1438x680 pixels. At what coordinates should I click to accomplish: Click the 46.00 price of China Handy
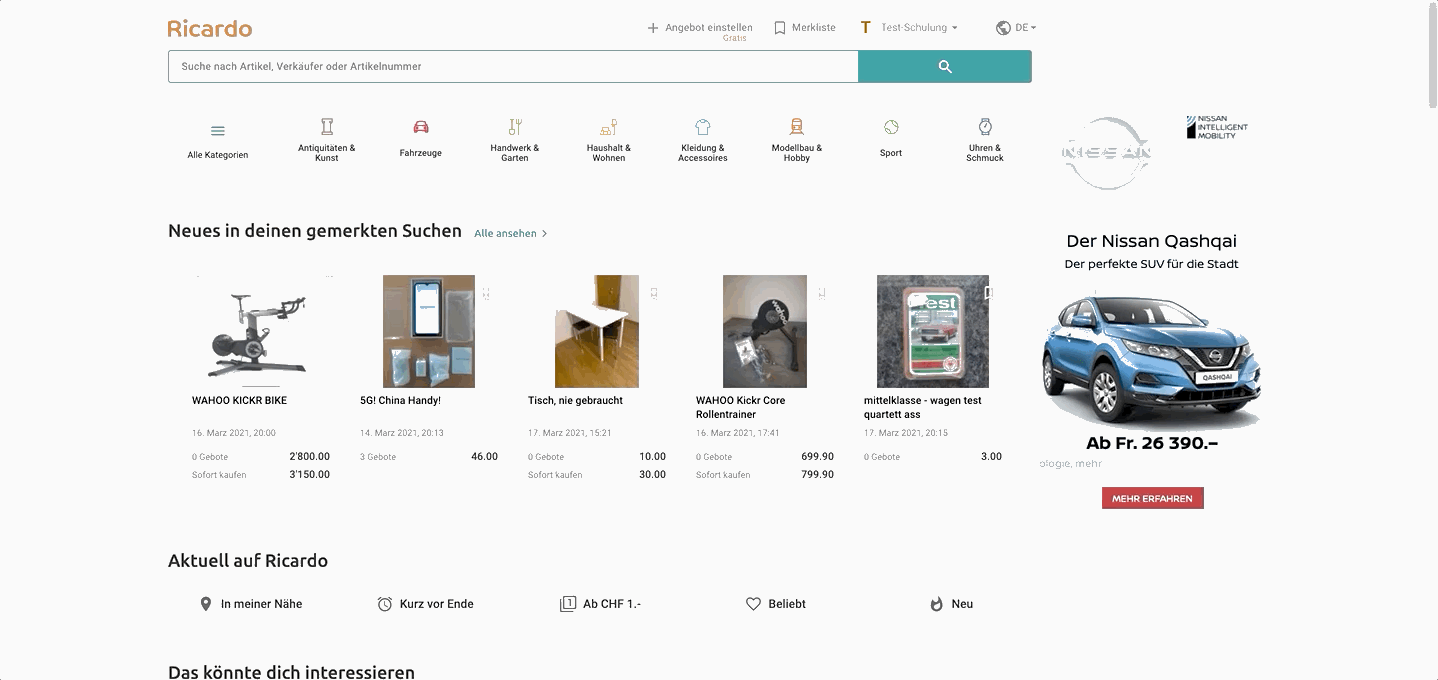point(484,457)
